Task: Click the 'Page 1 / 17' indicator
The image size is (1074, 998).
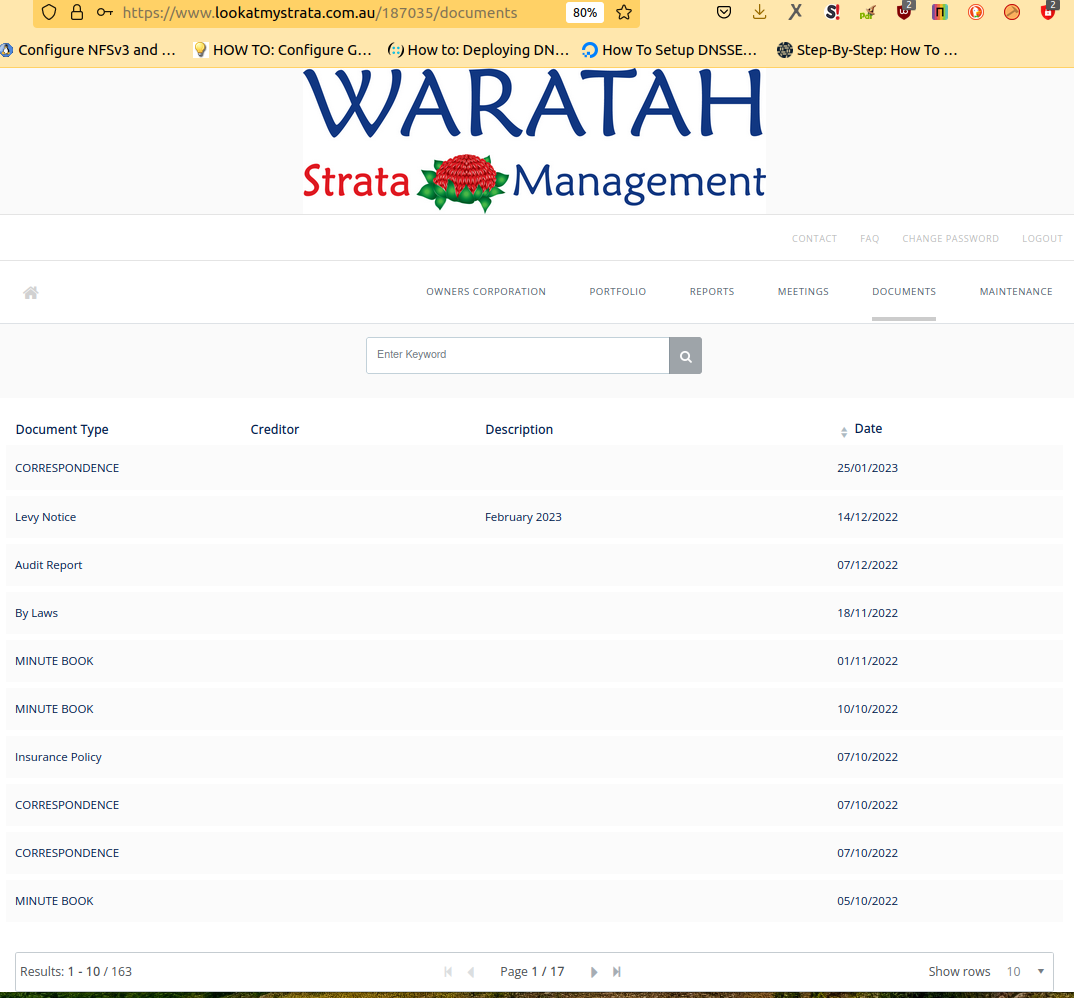Action: point(532,971)
